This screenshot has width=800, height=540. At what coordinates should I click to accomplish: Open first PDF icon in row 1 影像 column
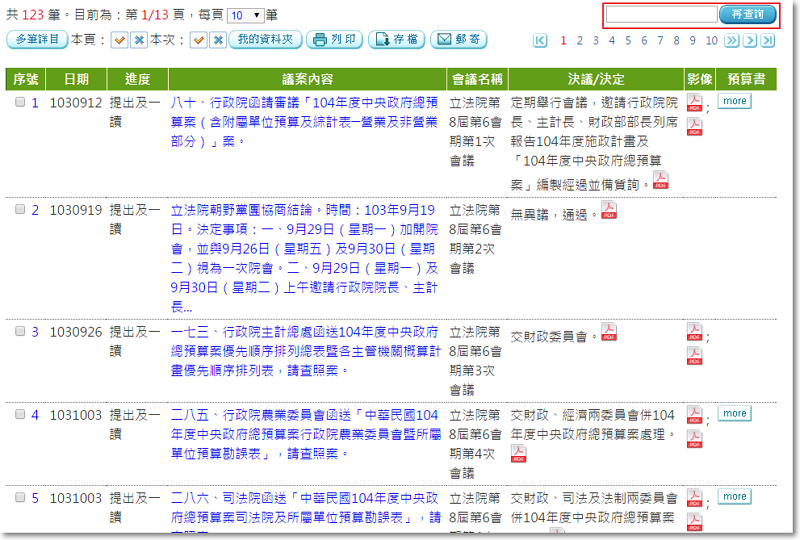(x=694, y=104)
